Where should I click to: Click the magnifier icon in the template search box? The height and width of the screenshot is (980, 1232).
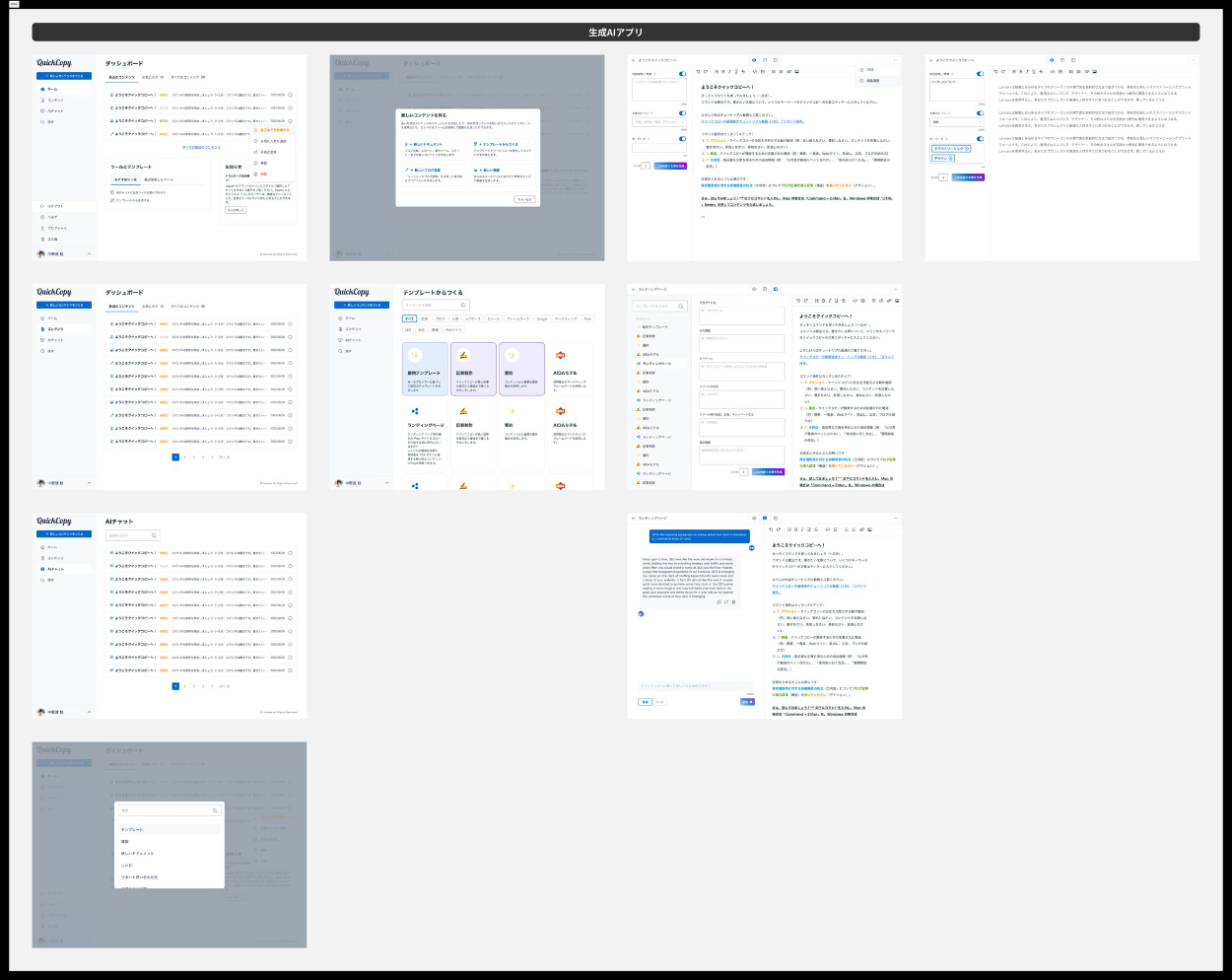pyautogui.click(x=462, y=305)
